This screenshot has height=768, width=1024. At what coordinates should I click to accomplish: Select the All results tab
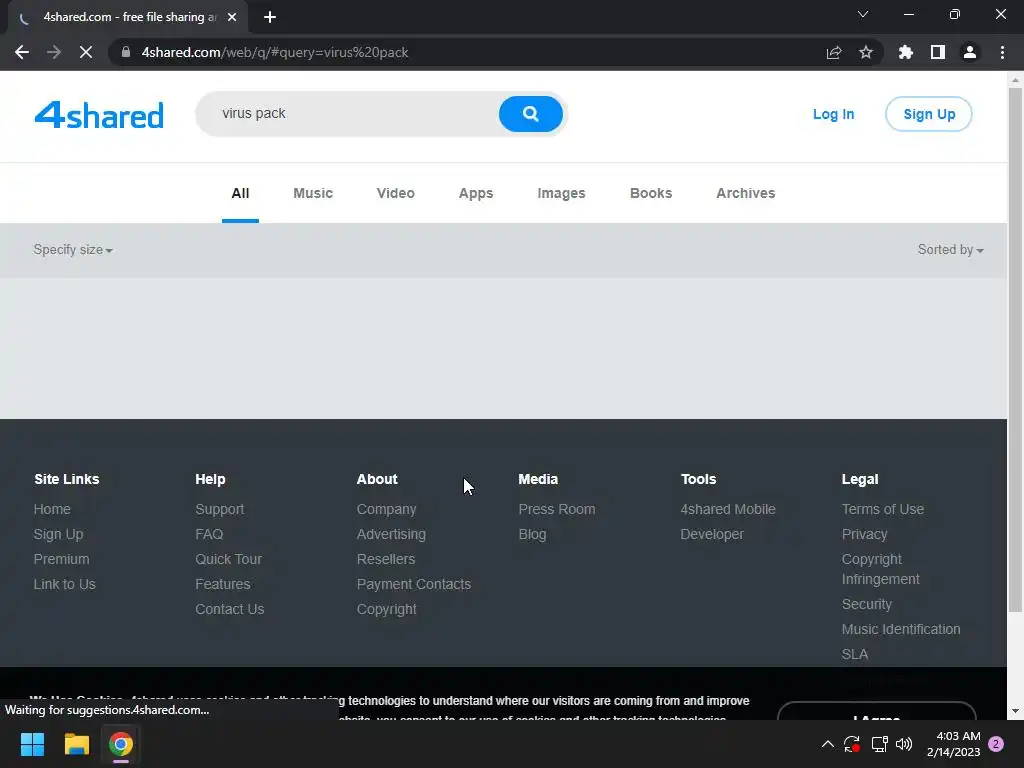pyautogui.click(x=240, y=193)
